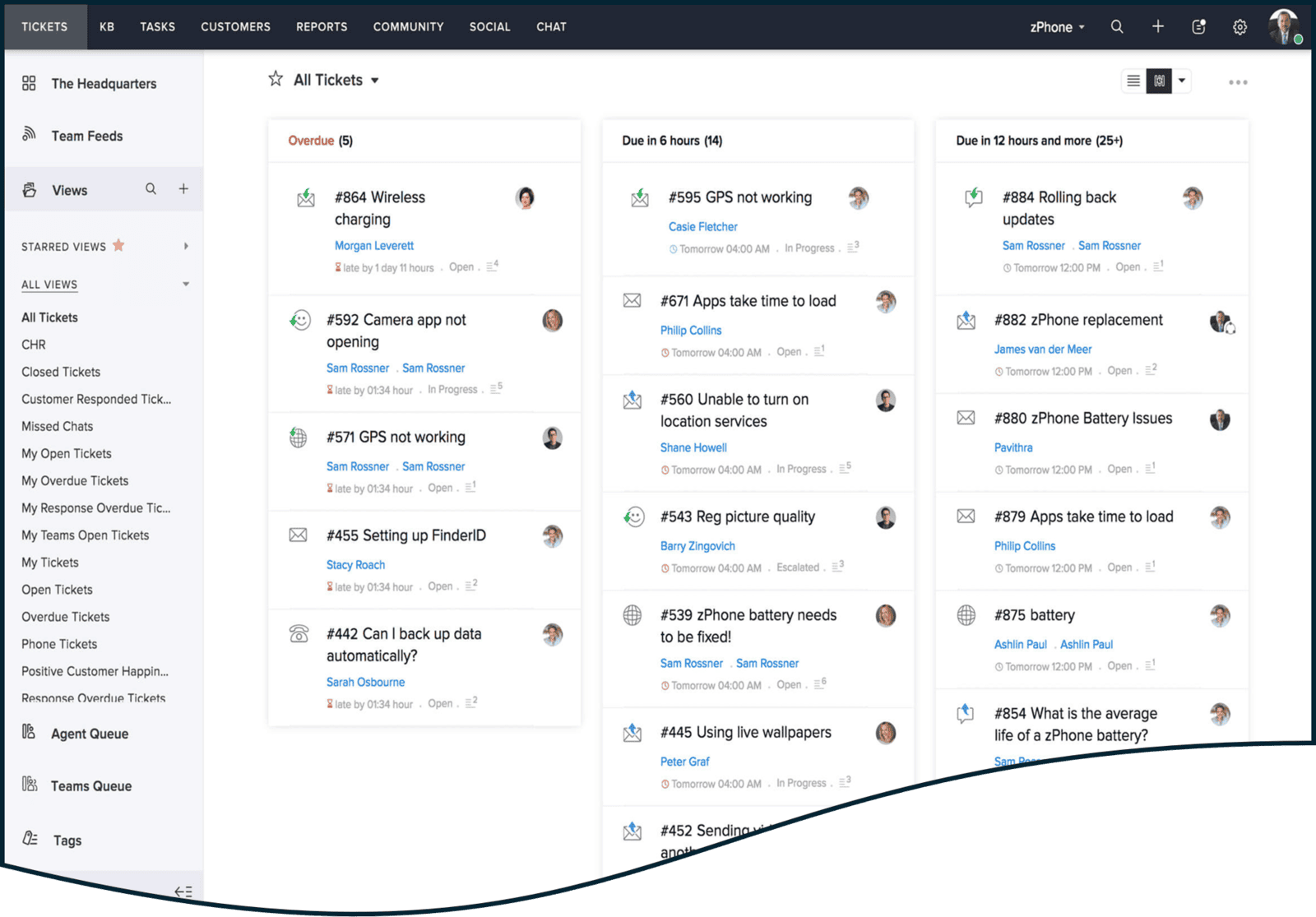Open the three-dots more options menu
The height and width of the screenshot is (917, 1316).
(x=1238, y=82)
